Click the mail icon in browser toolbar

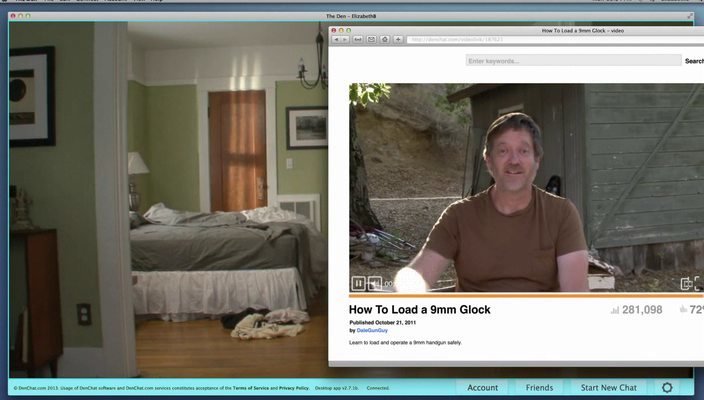click(371, 39)
